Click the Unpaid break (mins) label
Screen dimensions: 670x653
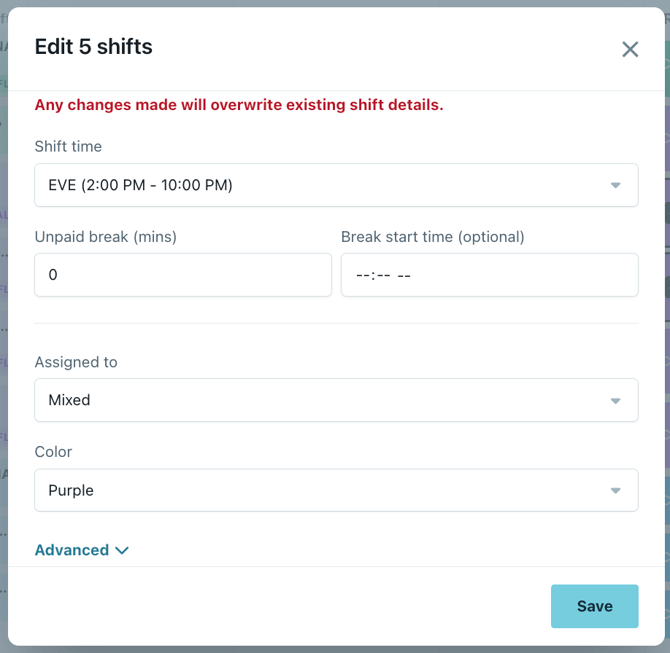click(105, 237)
